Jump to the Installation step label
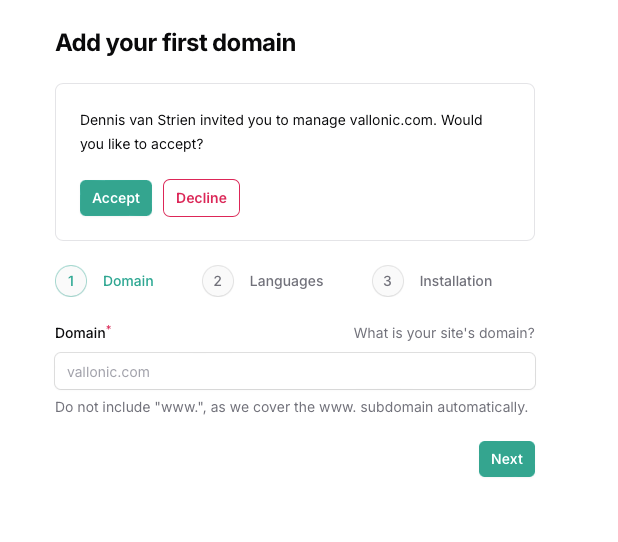This screenshot has width=618, height=542. 456,281
